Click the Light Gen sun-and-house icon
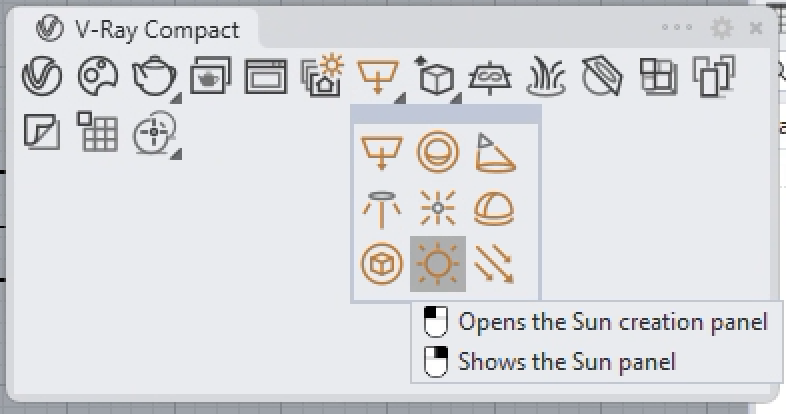This screenshot has width=786, height=414. (x=323, y=75)
